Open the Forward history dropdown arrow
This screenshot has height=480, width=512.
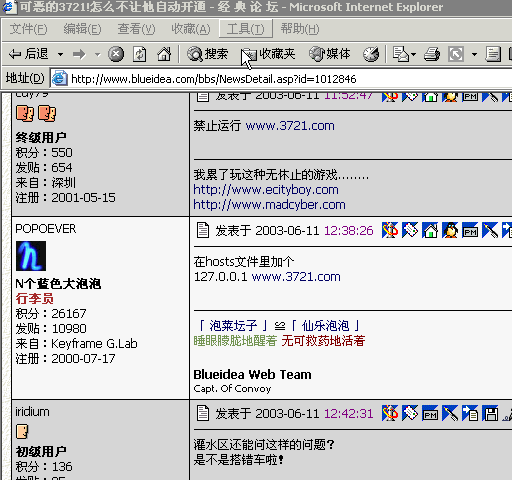pos(98,54)
